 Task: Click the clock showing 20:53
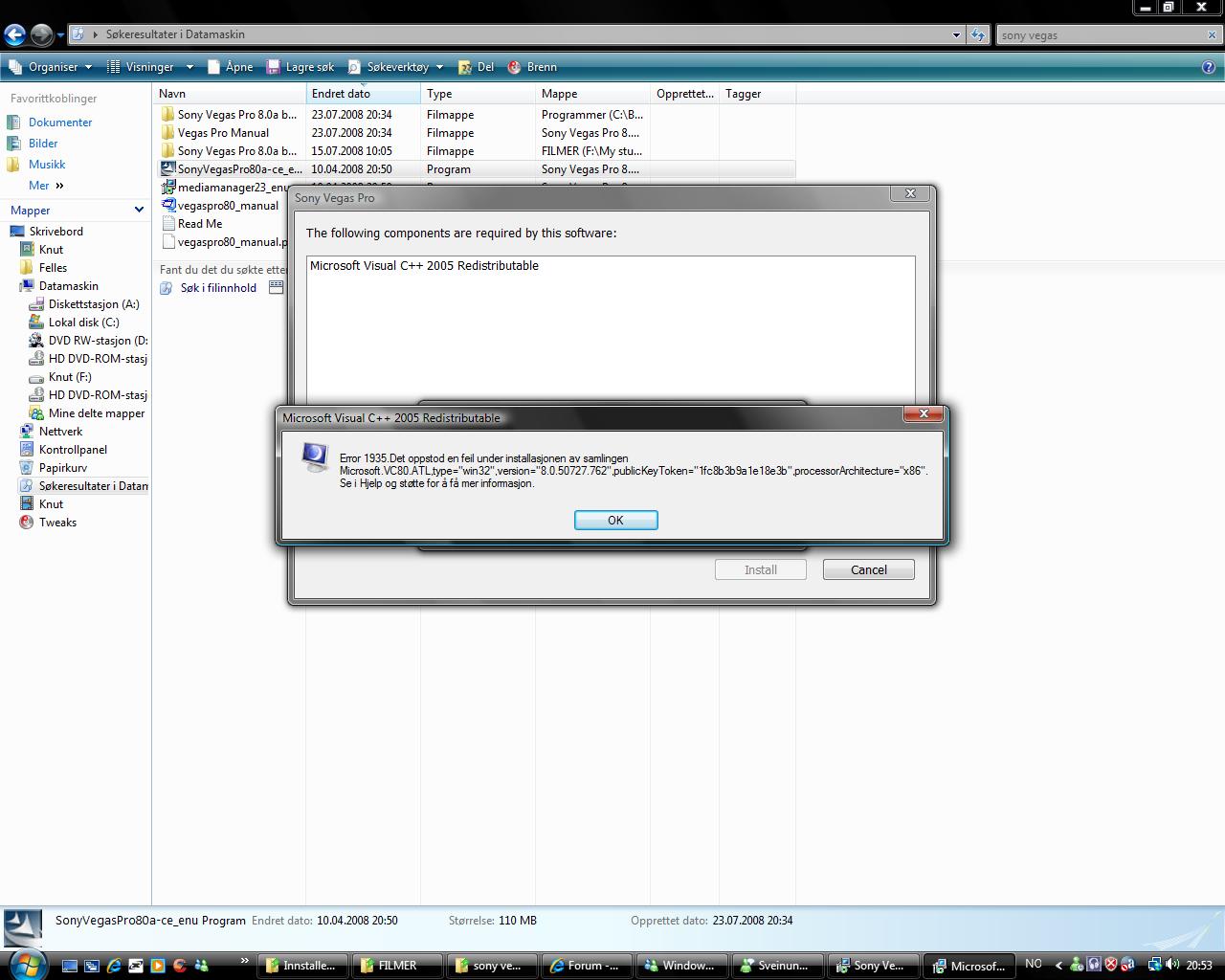click(x=1199, y=965)
